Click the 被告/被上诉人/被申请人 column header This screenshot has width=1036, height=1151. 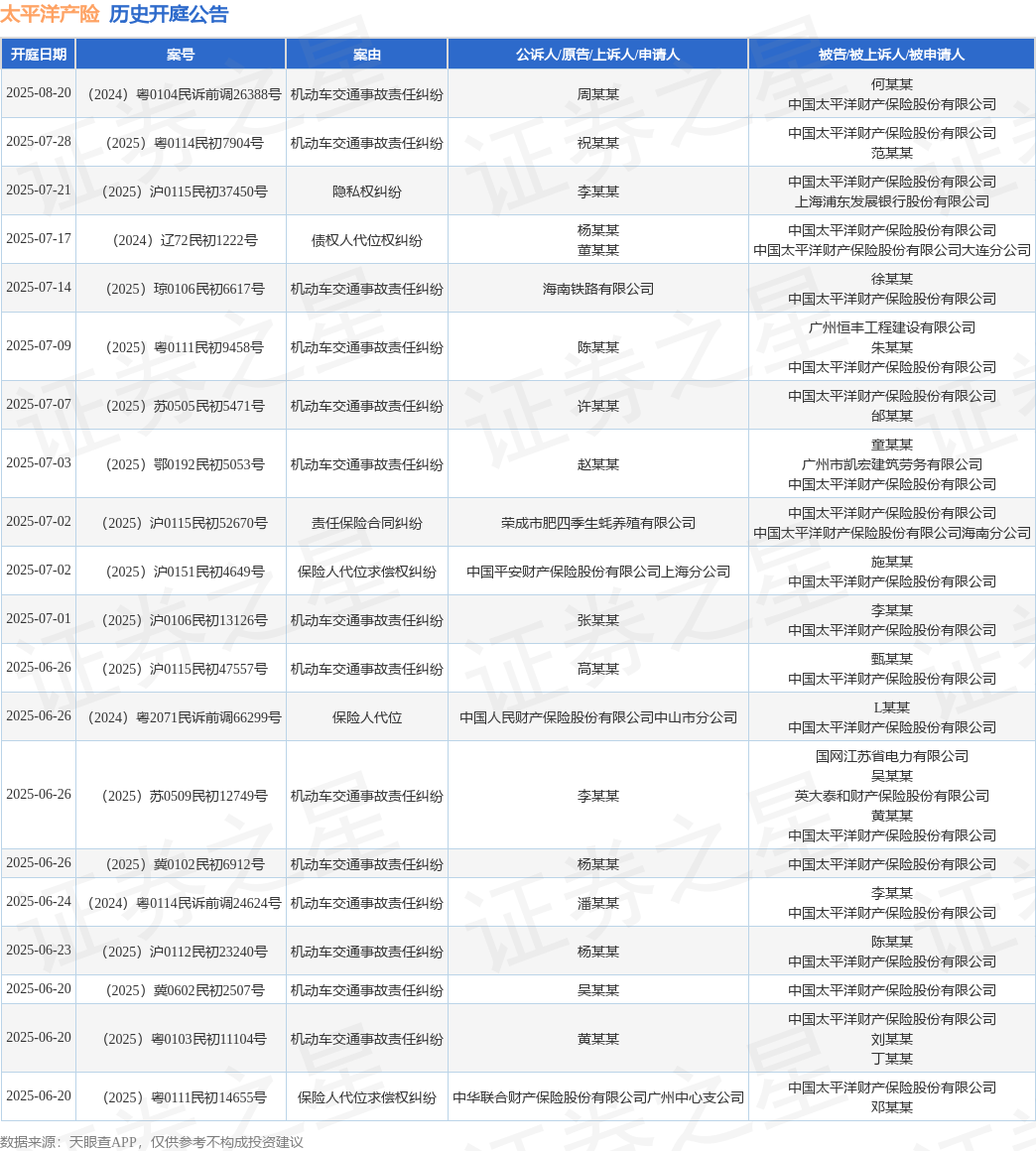891,55
